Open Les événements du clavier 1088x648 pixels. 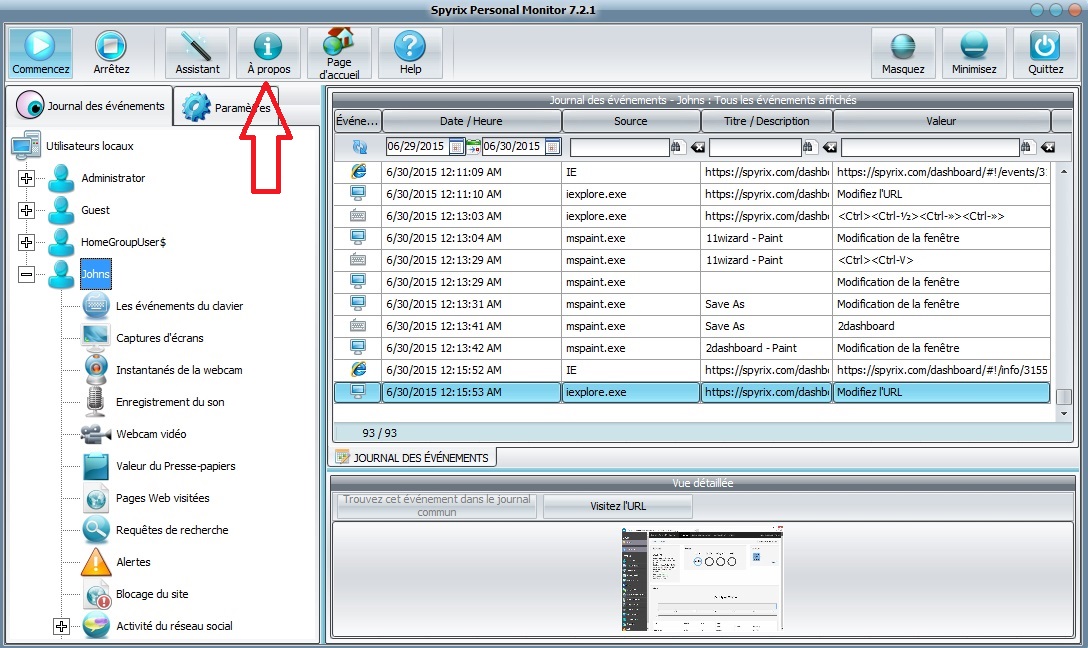click(179, 306)
